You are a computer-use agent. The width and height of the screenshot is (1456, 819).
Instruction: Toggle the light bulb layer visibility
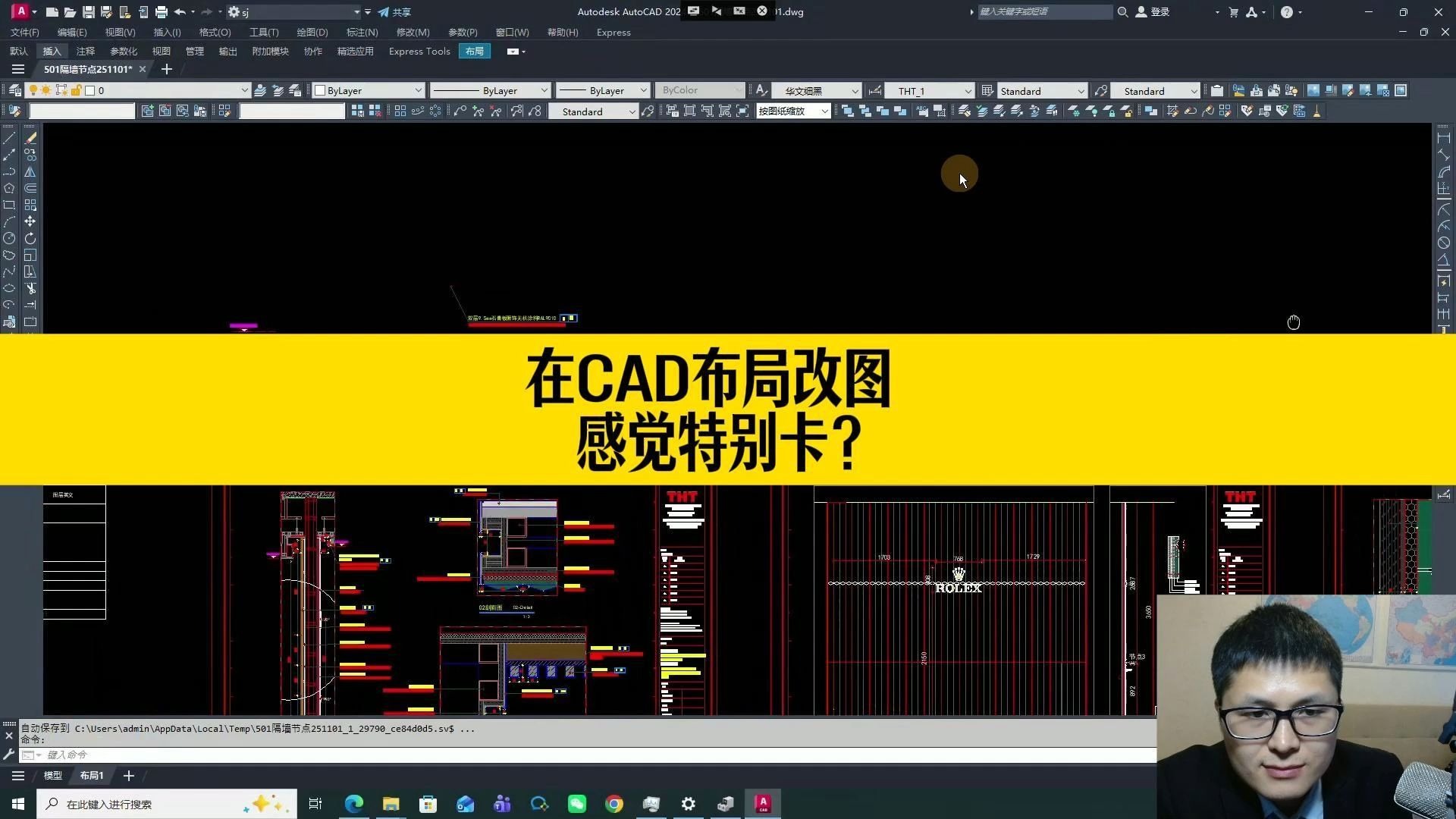coord(33,90)
